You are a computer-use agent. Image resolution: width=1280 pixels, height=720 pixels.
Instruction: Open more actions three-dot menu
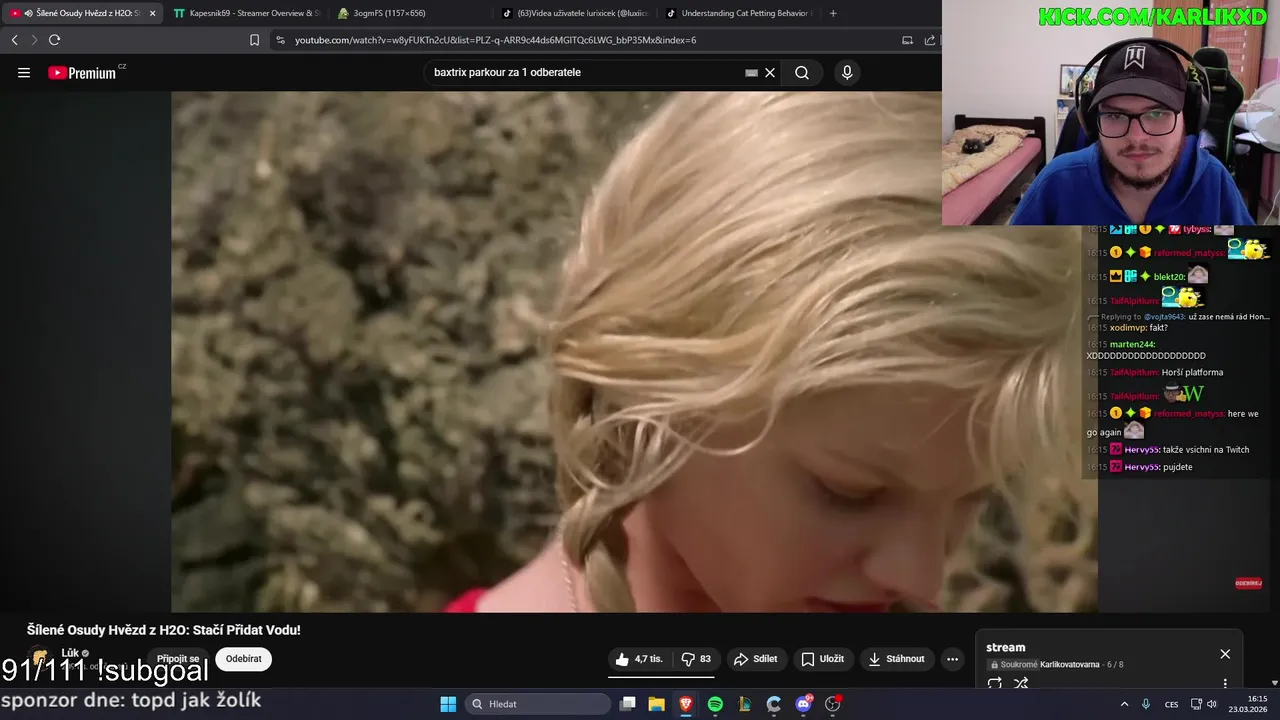[x=952, y=659]
